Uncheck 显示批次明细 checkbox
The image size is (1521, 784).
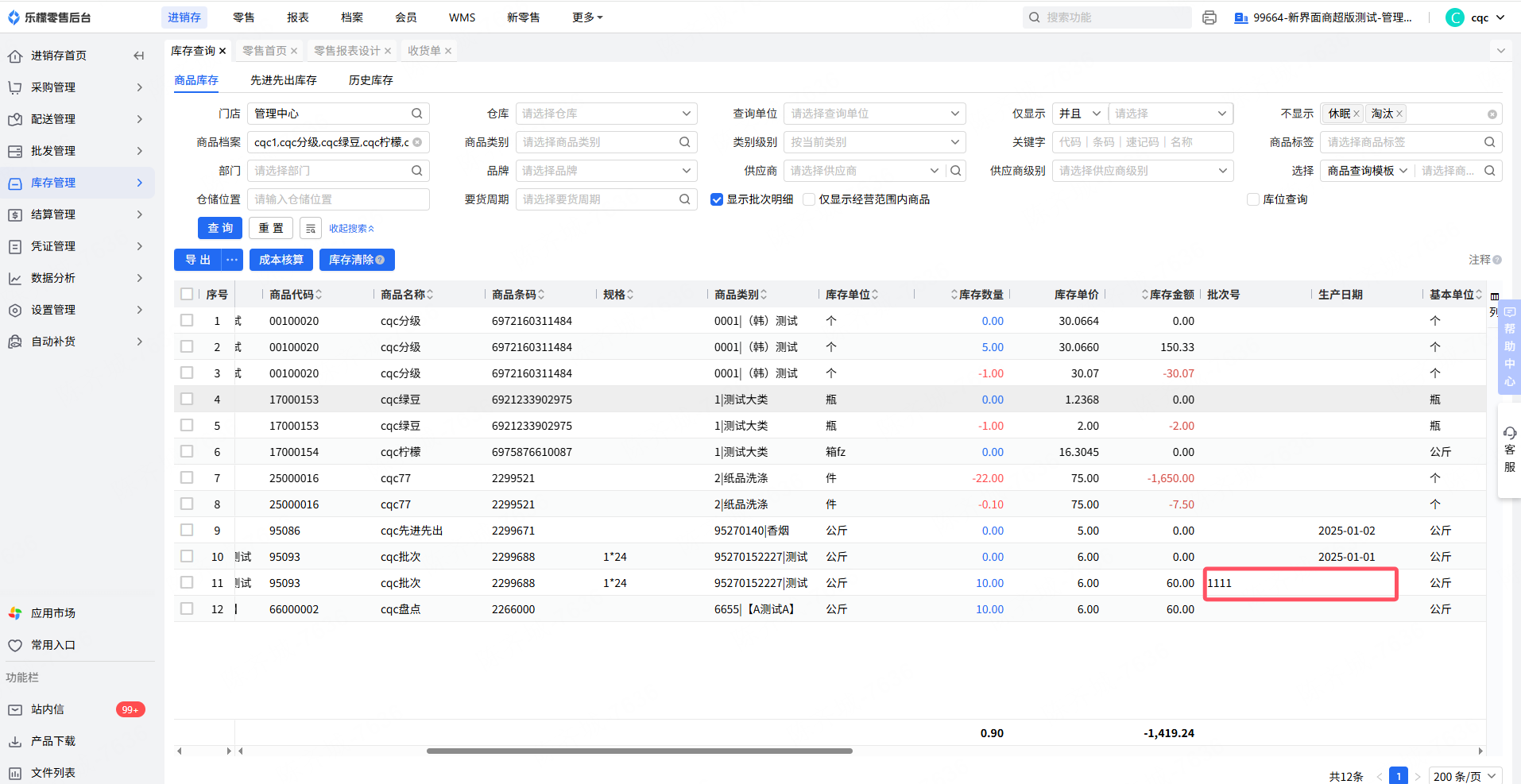pyautogui.click(x=717, y=199)
